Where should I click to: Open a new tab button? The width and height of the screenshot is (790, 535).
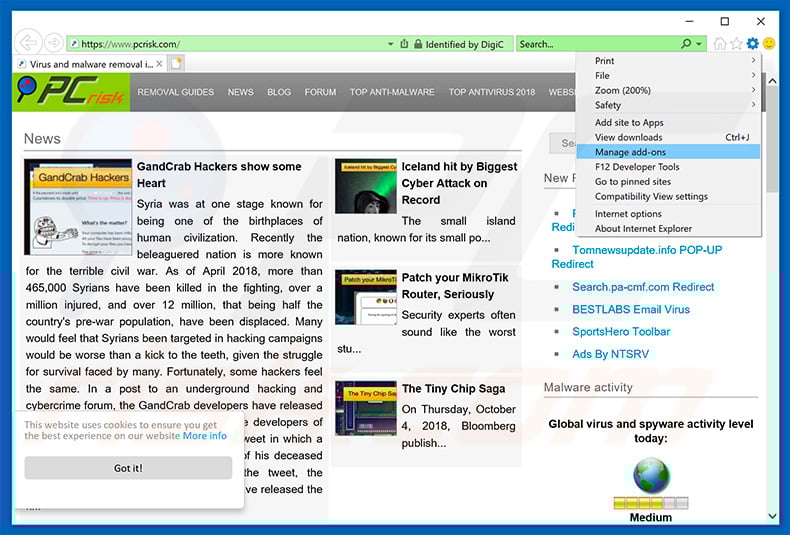click(176, 63)
